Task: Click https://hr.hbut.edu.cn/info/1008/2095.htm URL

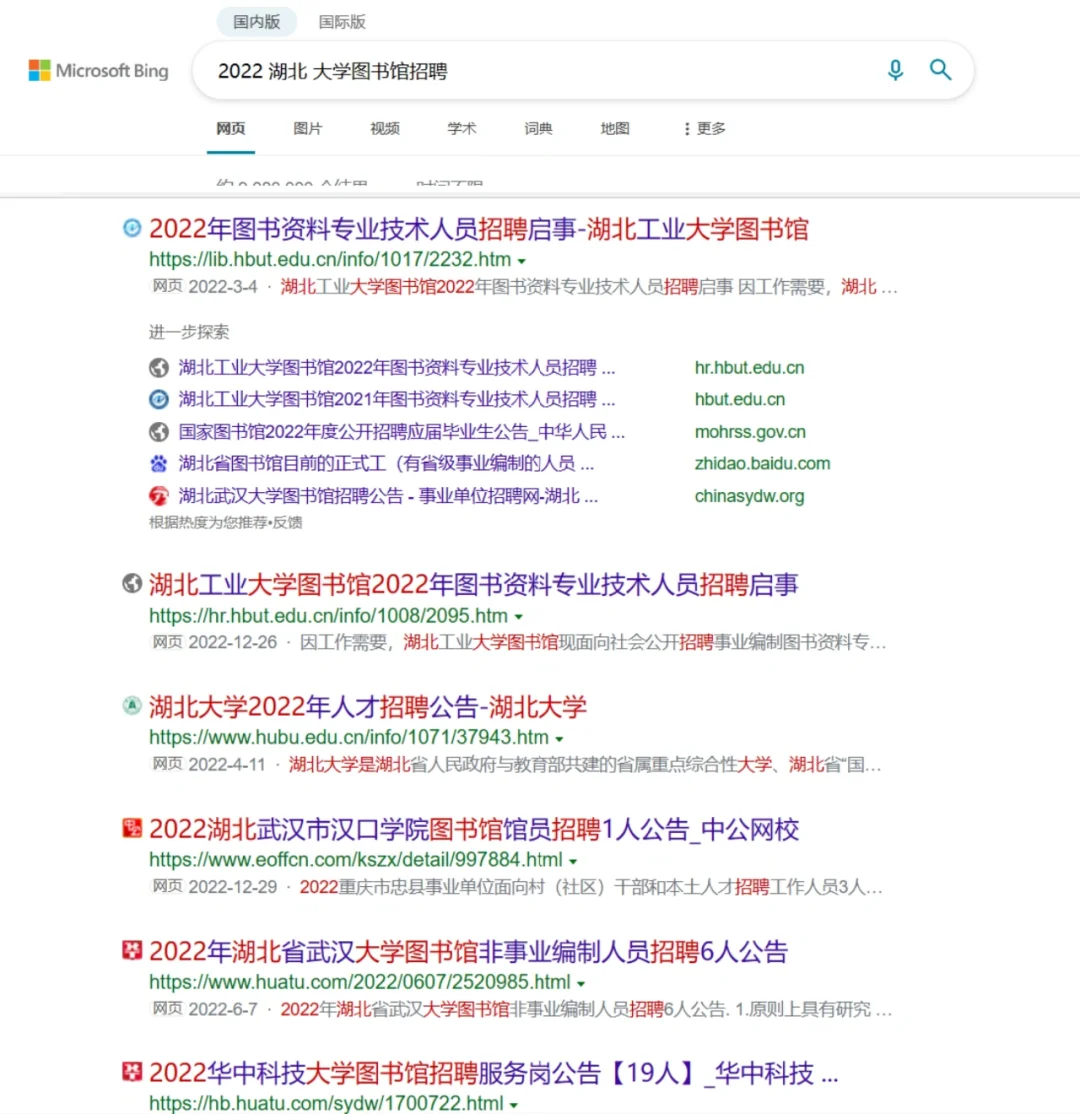Action: pyautogui.click(x=328, y=615)
